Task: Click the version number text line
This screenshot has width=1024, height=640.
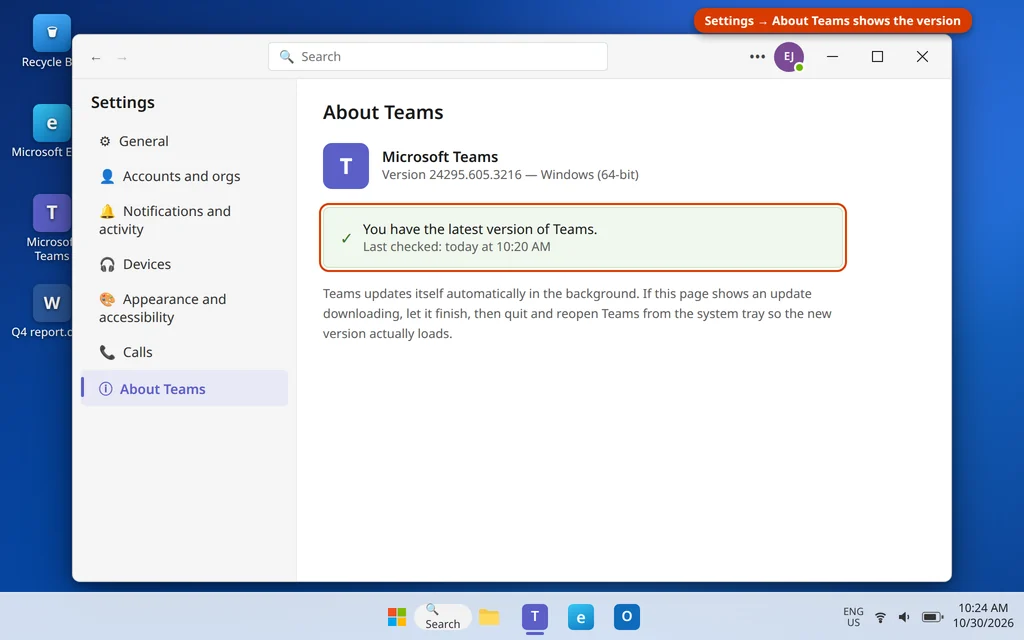Action: [x=510, y=175]
